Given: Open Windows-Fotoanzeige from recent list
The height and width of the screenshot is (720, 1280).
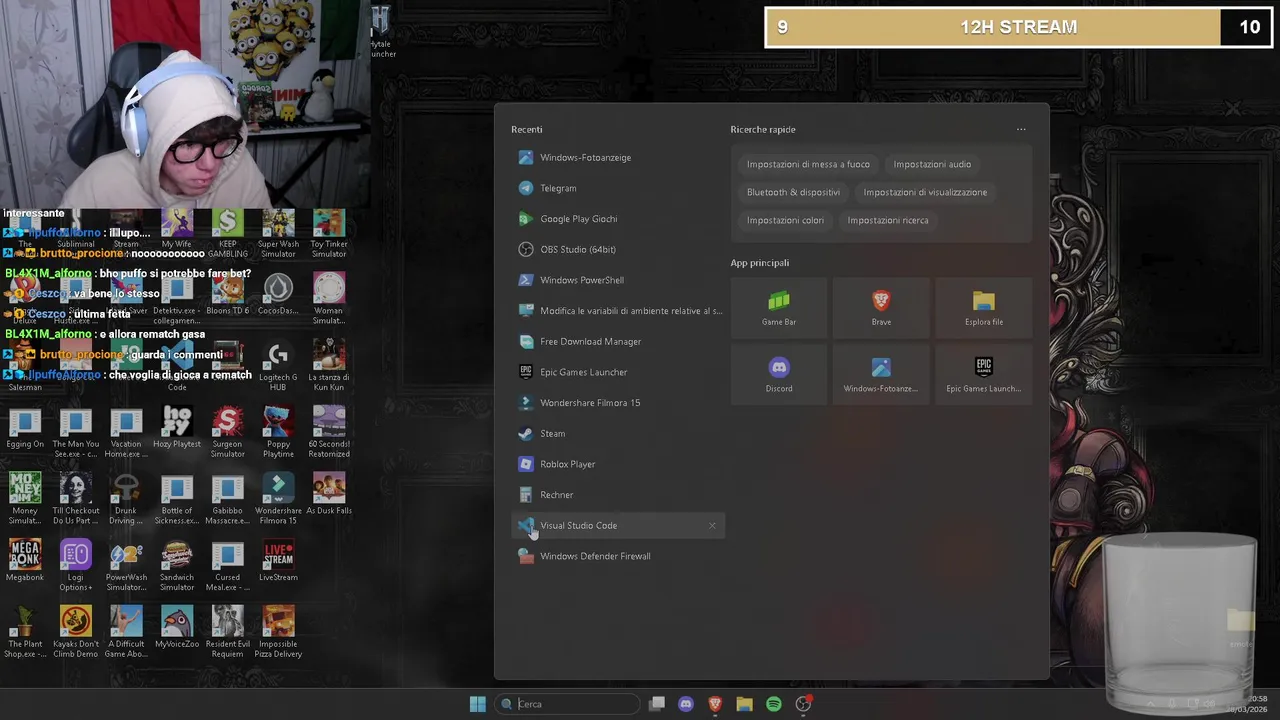Looking at the screenshot, I should 617,157.
